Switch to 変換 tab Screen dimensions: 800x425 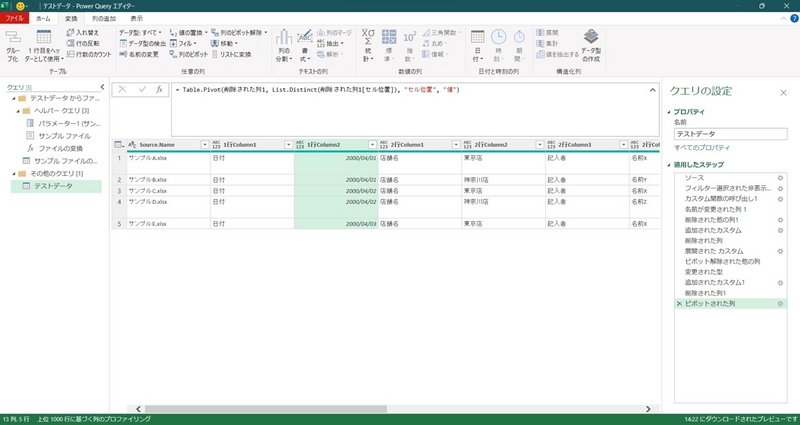coord(71,18)
